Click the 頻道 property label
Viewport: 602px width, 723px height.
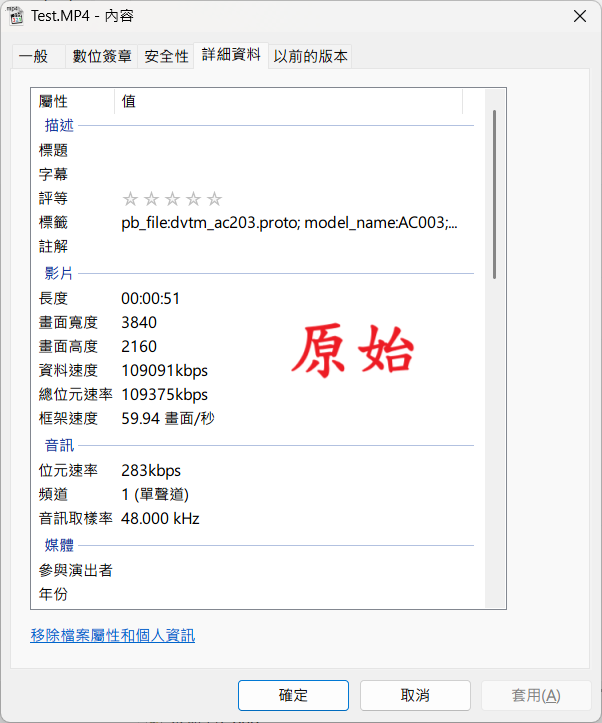pyautogui.click(x=53, y=495)
